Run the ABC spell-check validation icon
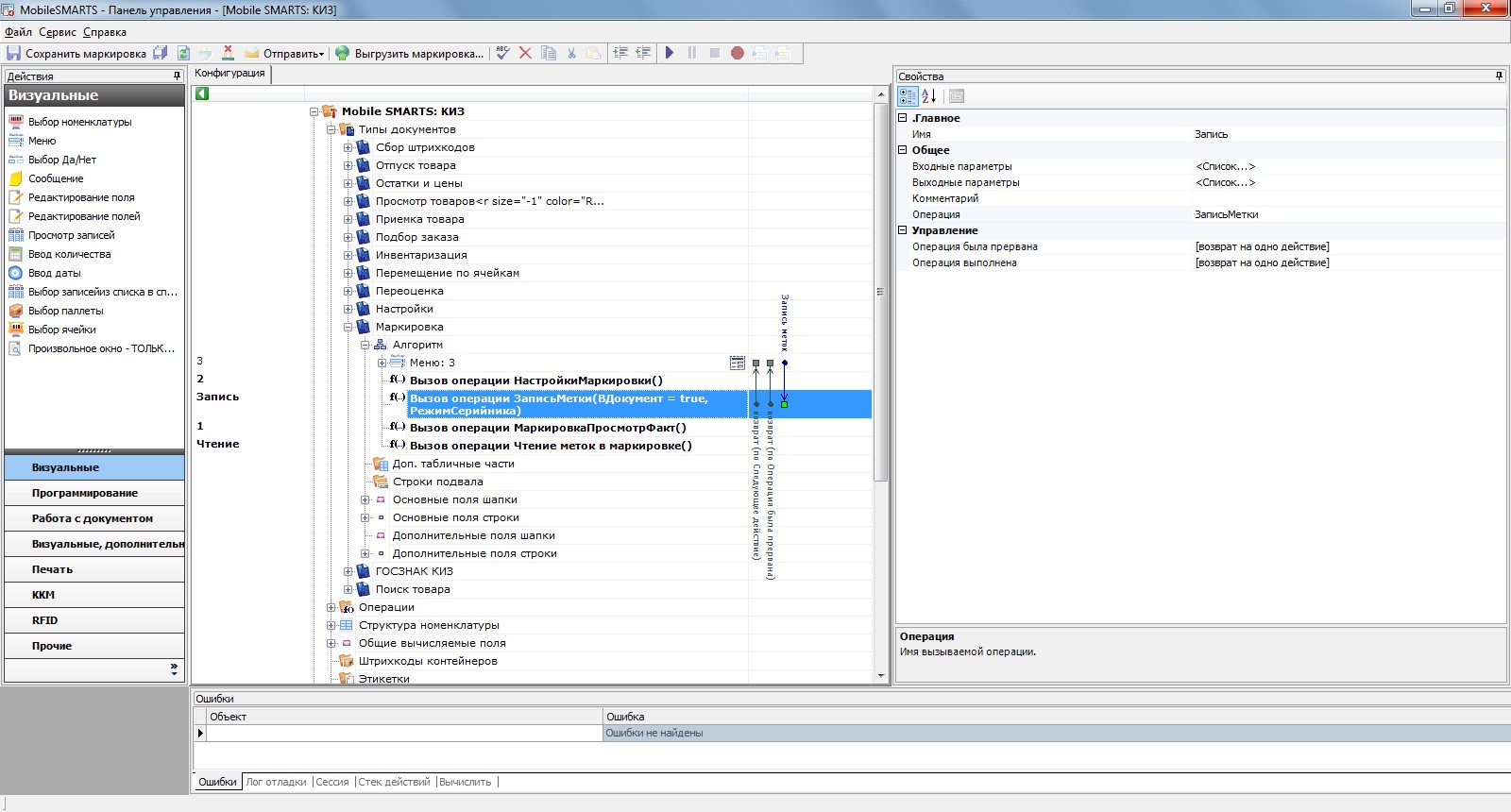 click(x=502, y=53)
